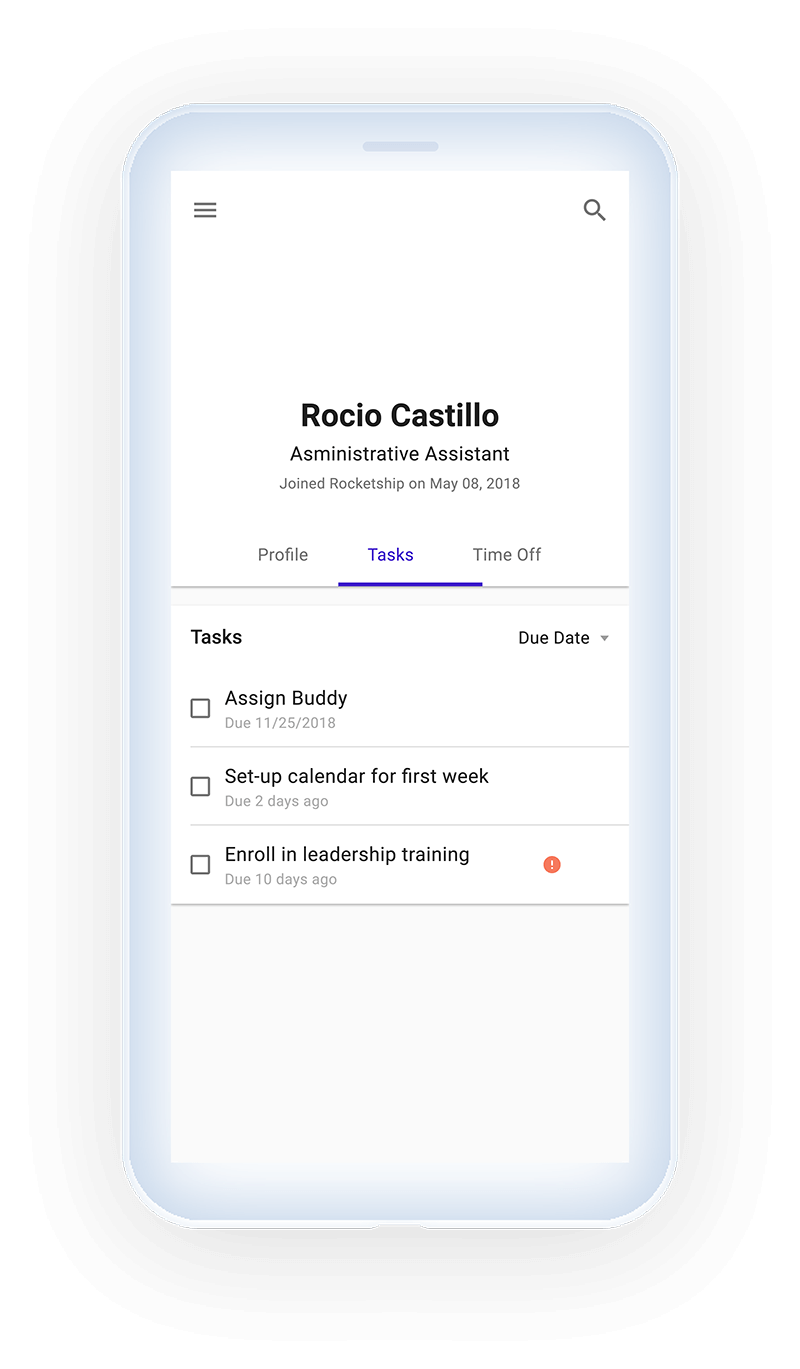Open the Set-up calendar for first week task
The image size is (800, 1369).
(357, 776)
